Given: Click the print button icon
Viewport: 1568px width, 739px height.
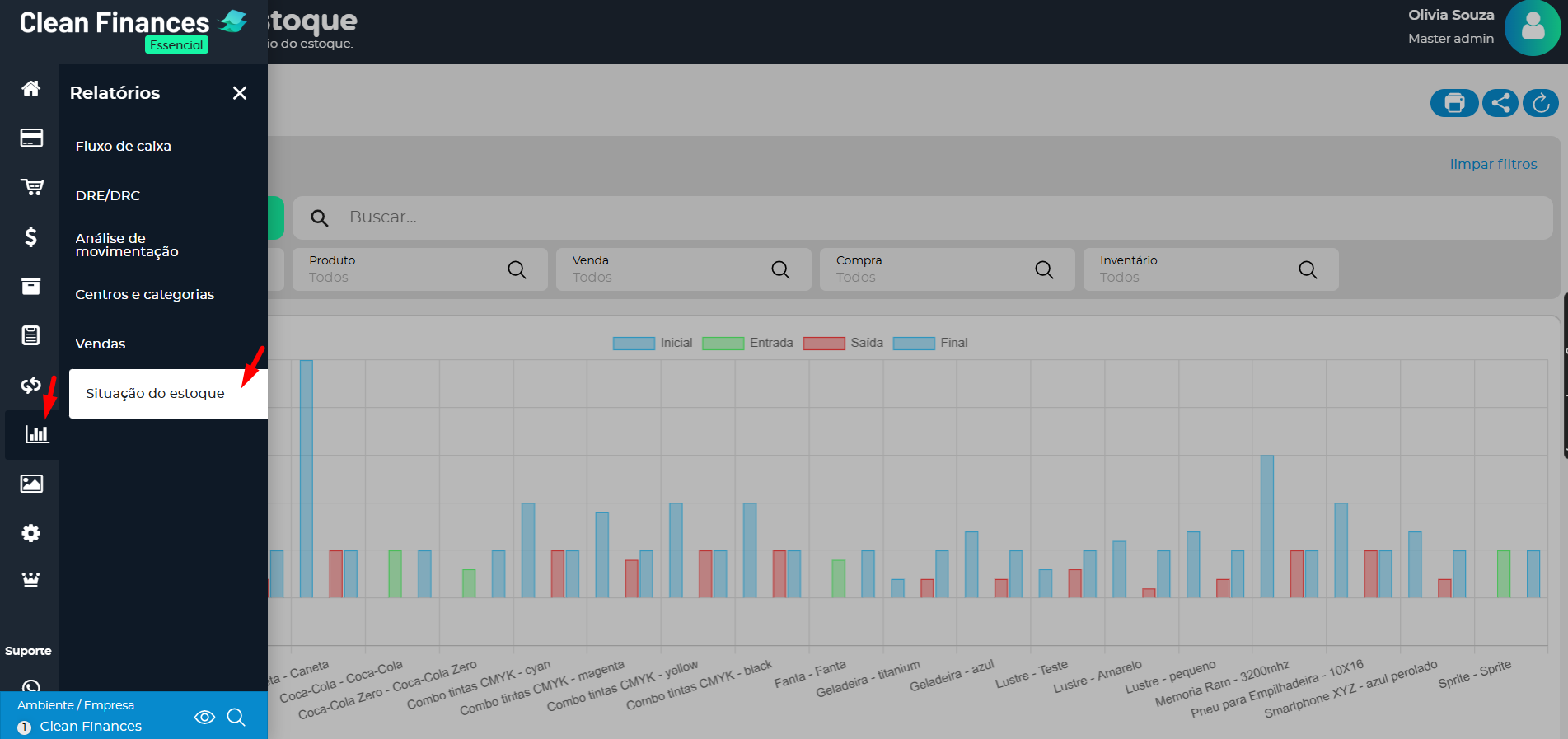Looking at the screenshot, I should (1454, 103).
